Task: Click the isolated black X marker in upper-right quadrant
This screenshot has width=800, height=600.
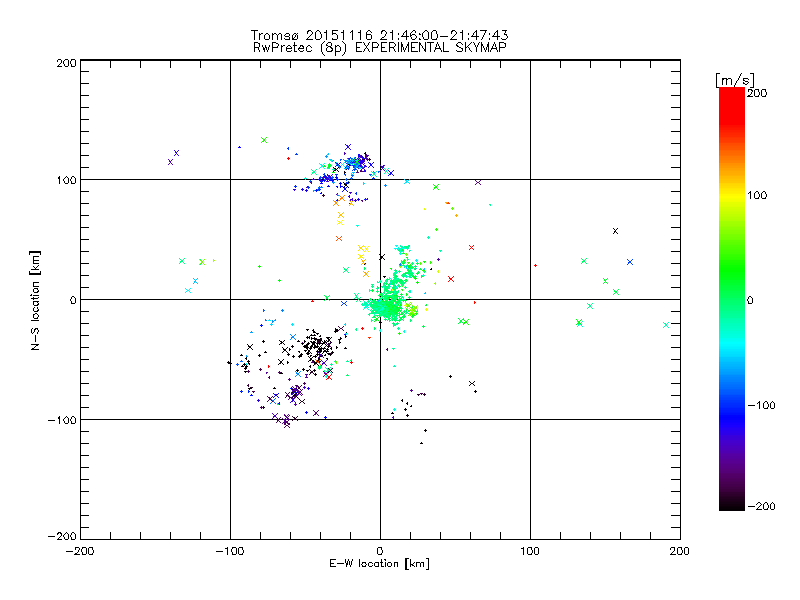Action: (615, 231)
